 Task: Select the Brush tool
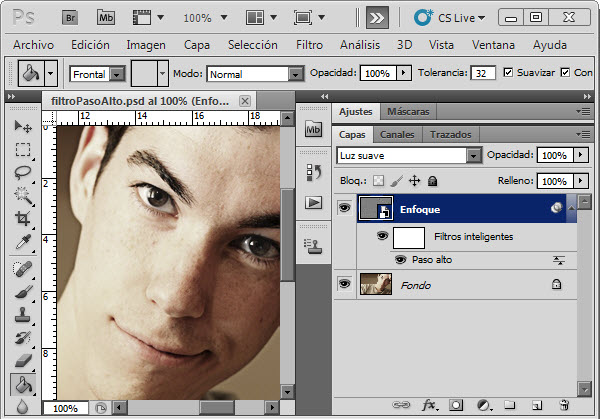pos(23,292)
